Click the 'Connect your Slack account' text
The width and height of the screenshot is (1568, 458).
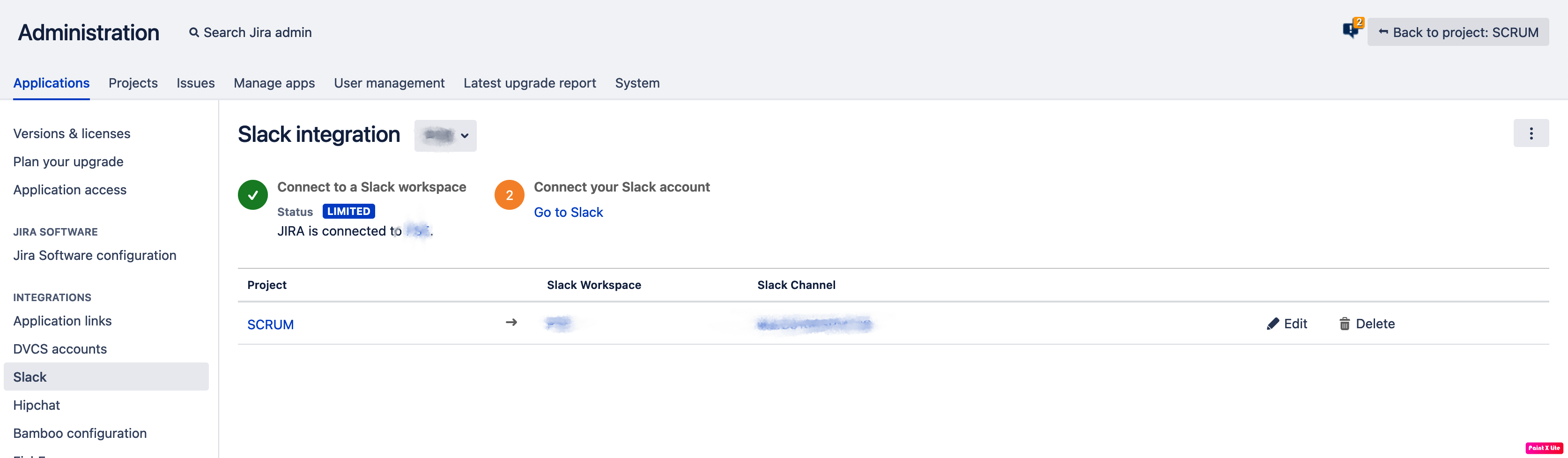point(622,187)
